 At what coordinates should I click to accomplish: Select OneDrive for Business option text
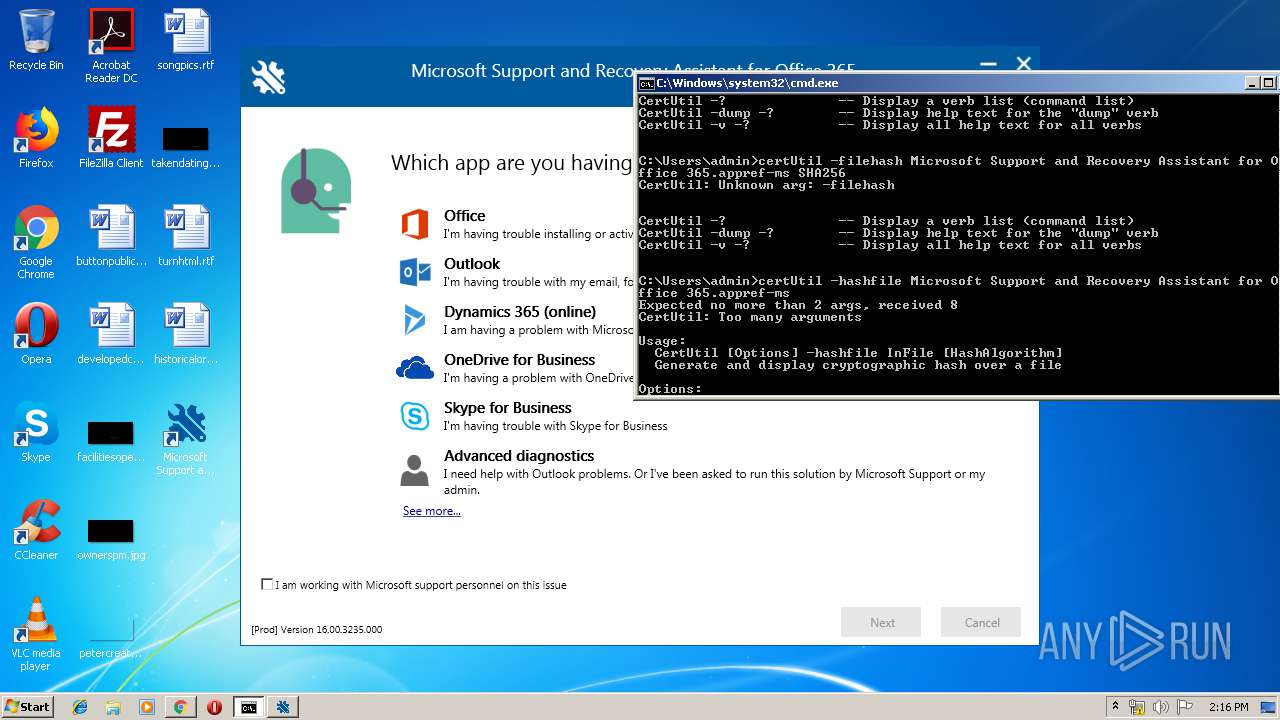[x=519, y=359]
